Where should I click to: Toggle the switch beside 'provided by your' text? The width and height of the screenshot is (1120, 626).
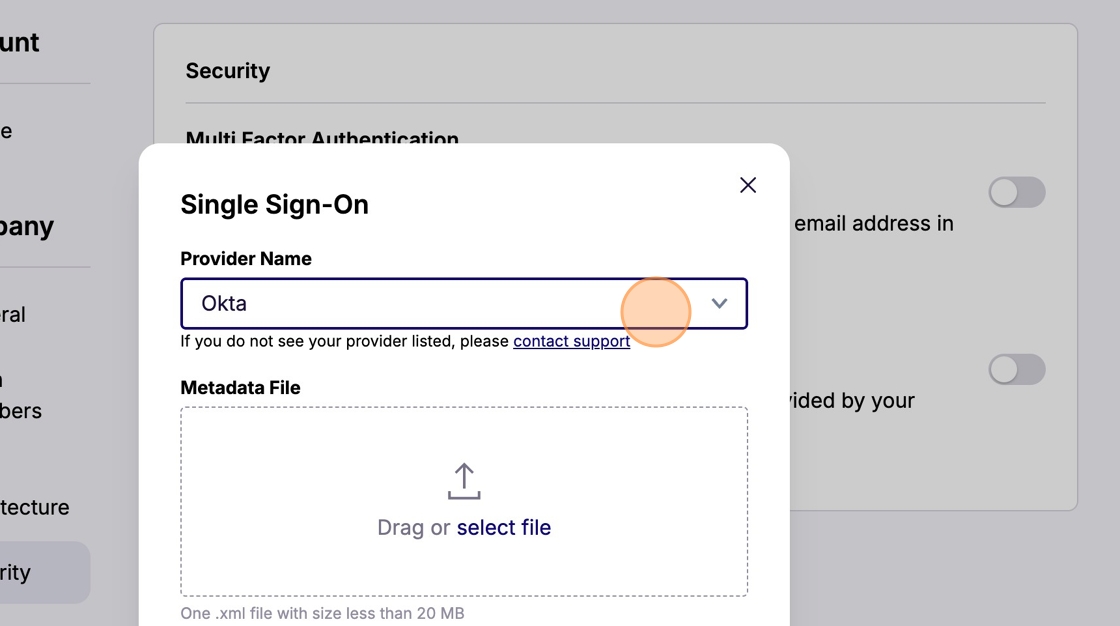click(x=1016, y=369)
